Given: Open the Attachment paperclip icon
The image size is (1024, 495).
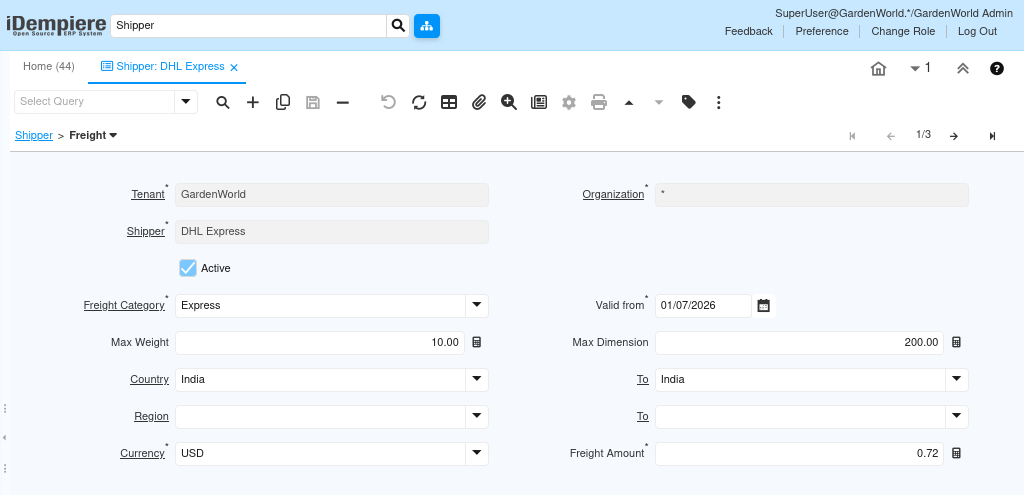Looking at the screenshot, I should (x=479, y=103).
